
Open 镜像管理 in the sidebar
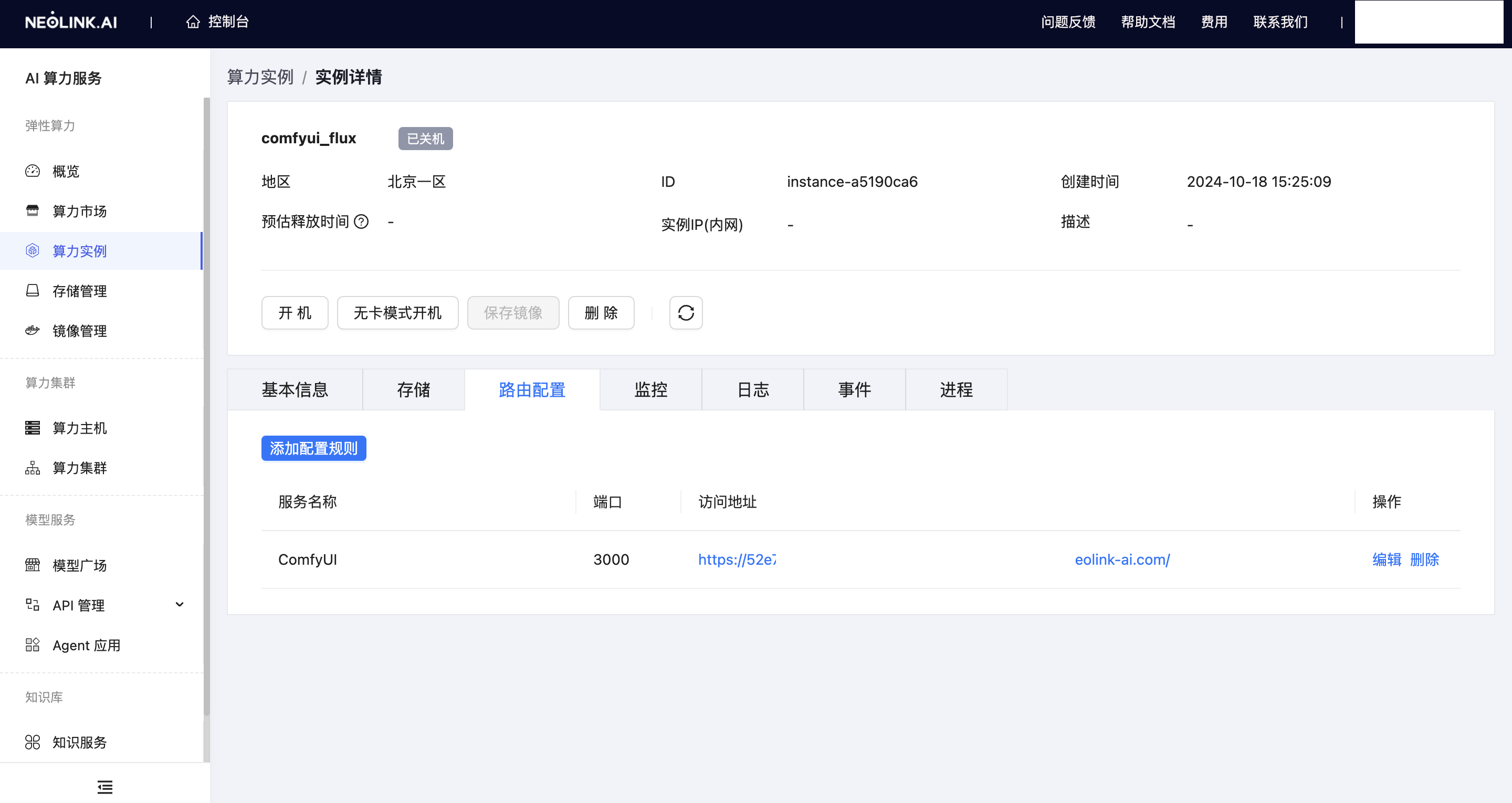(x=101, y=331)
